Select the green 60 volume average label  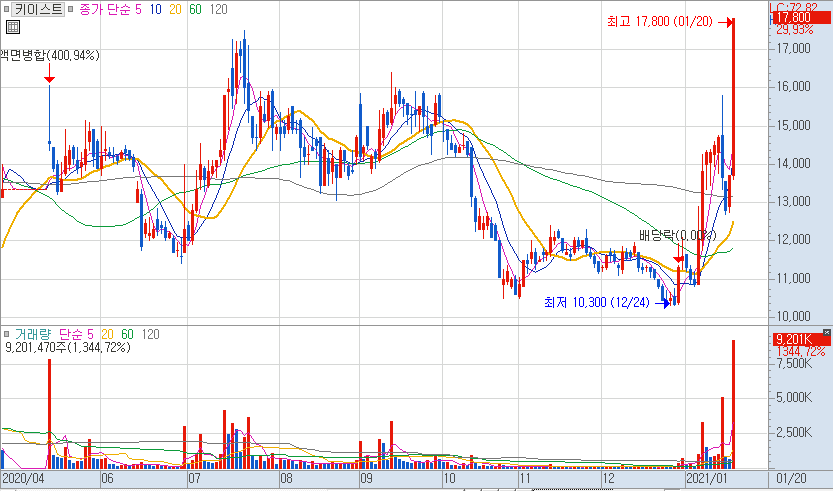coord(128,334)
